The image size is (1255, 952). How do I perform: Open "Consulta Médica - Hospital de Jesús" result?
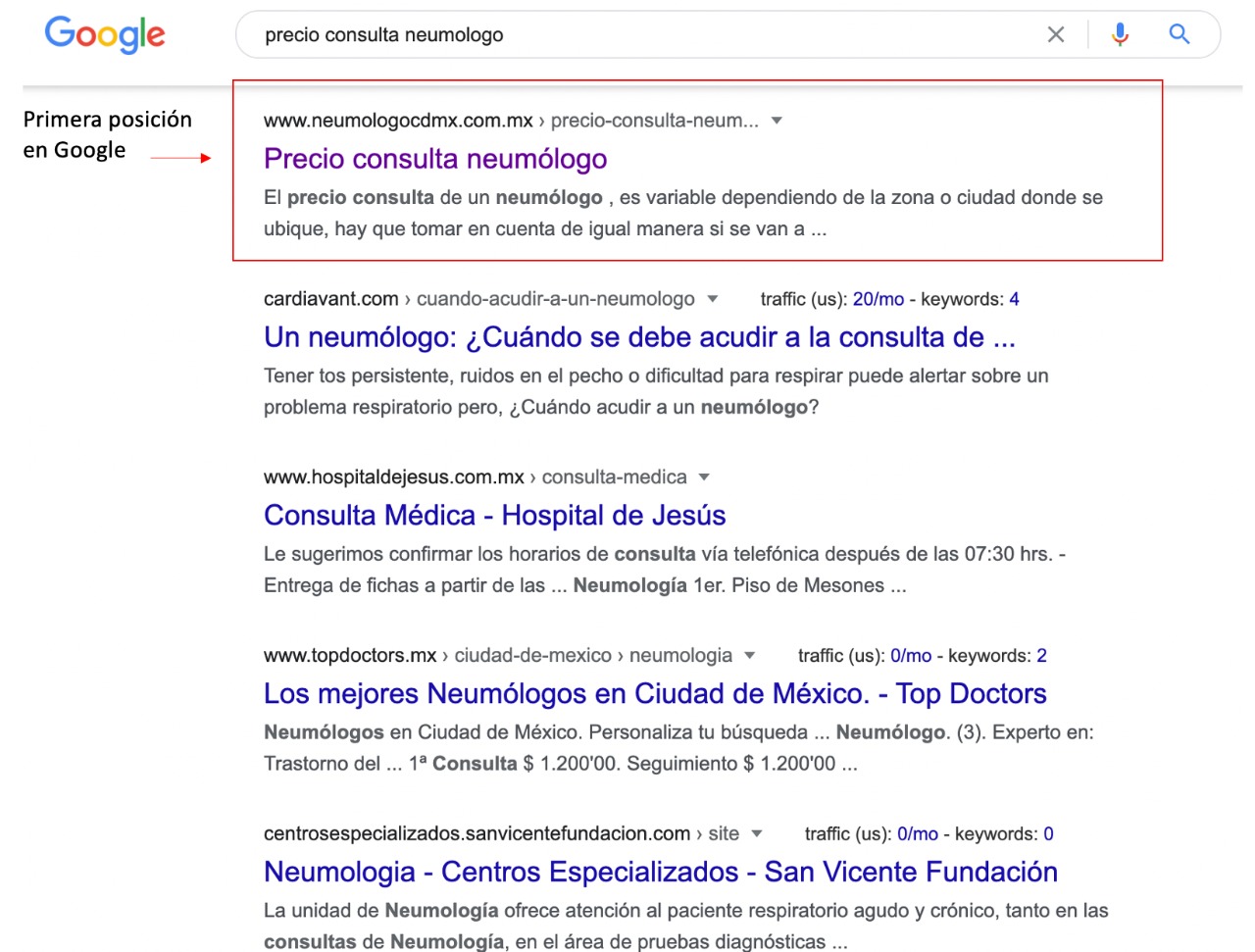[494, 516]
